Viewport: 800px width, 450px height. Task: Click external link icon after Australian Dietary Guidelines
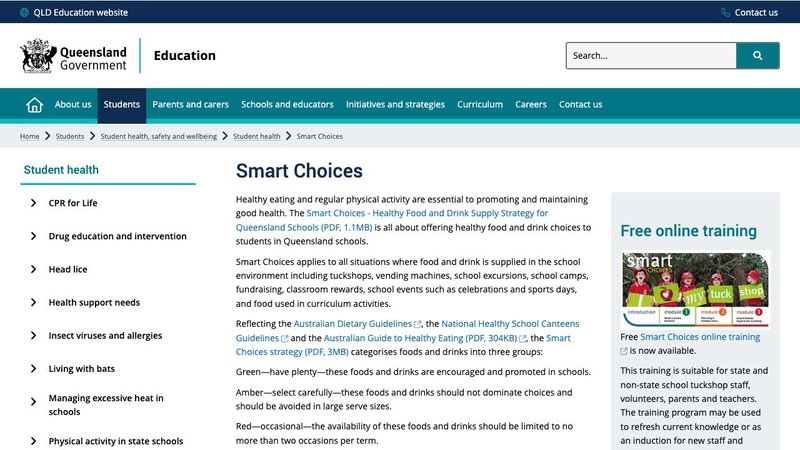pyautogui.click(x=418, y=325)
